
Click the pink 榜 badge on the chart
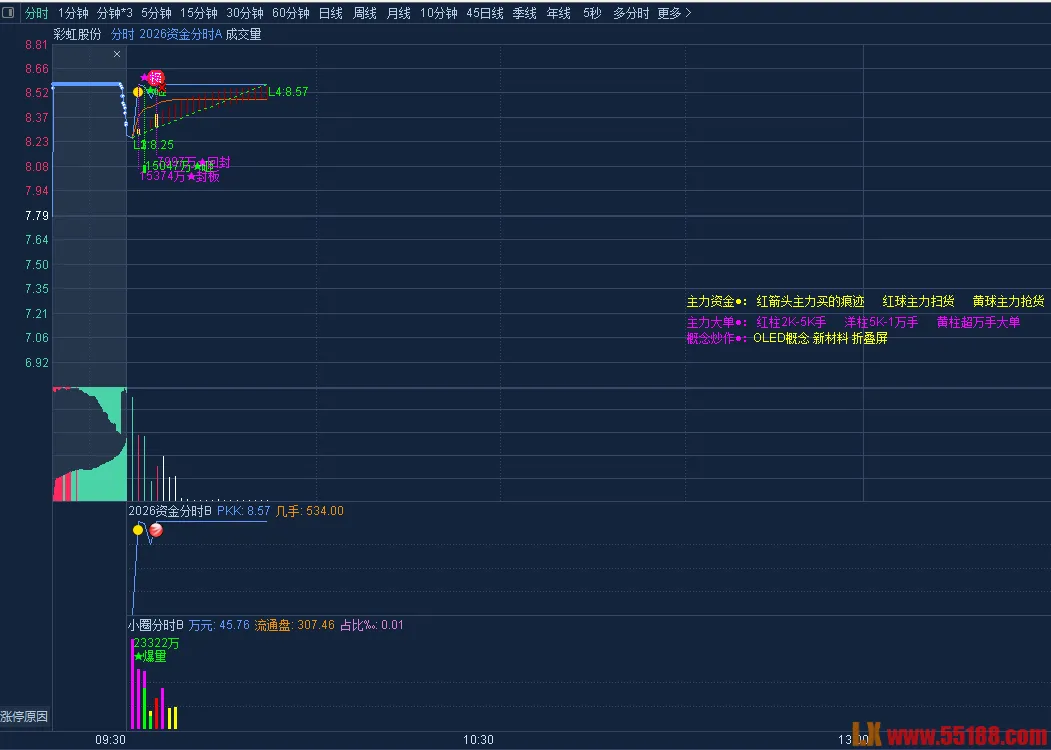tap(156, 77)
